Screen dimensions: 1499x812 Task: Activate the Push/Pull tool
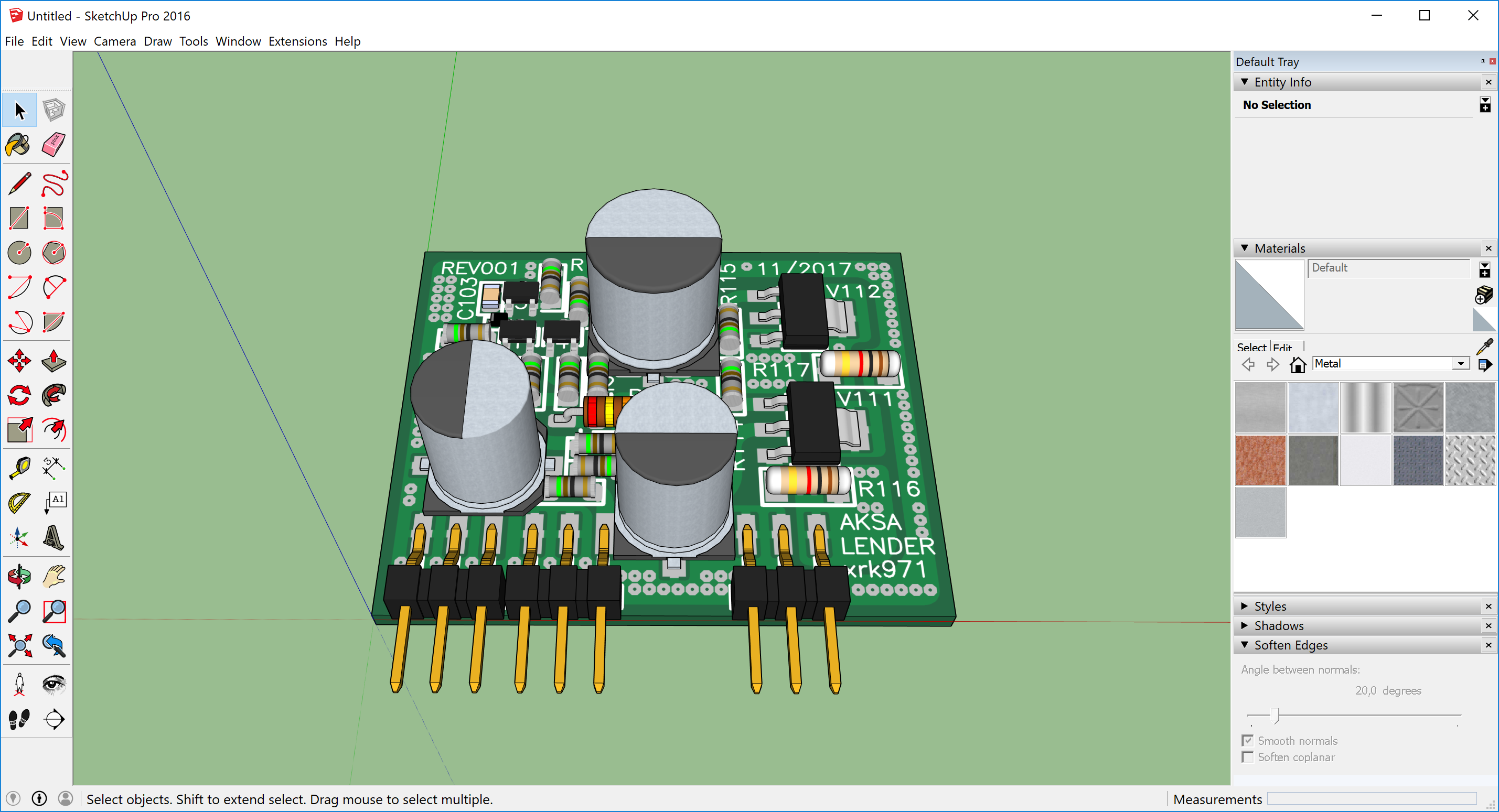point(53,361)
